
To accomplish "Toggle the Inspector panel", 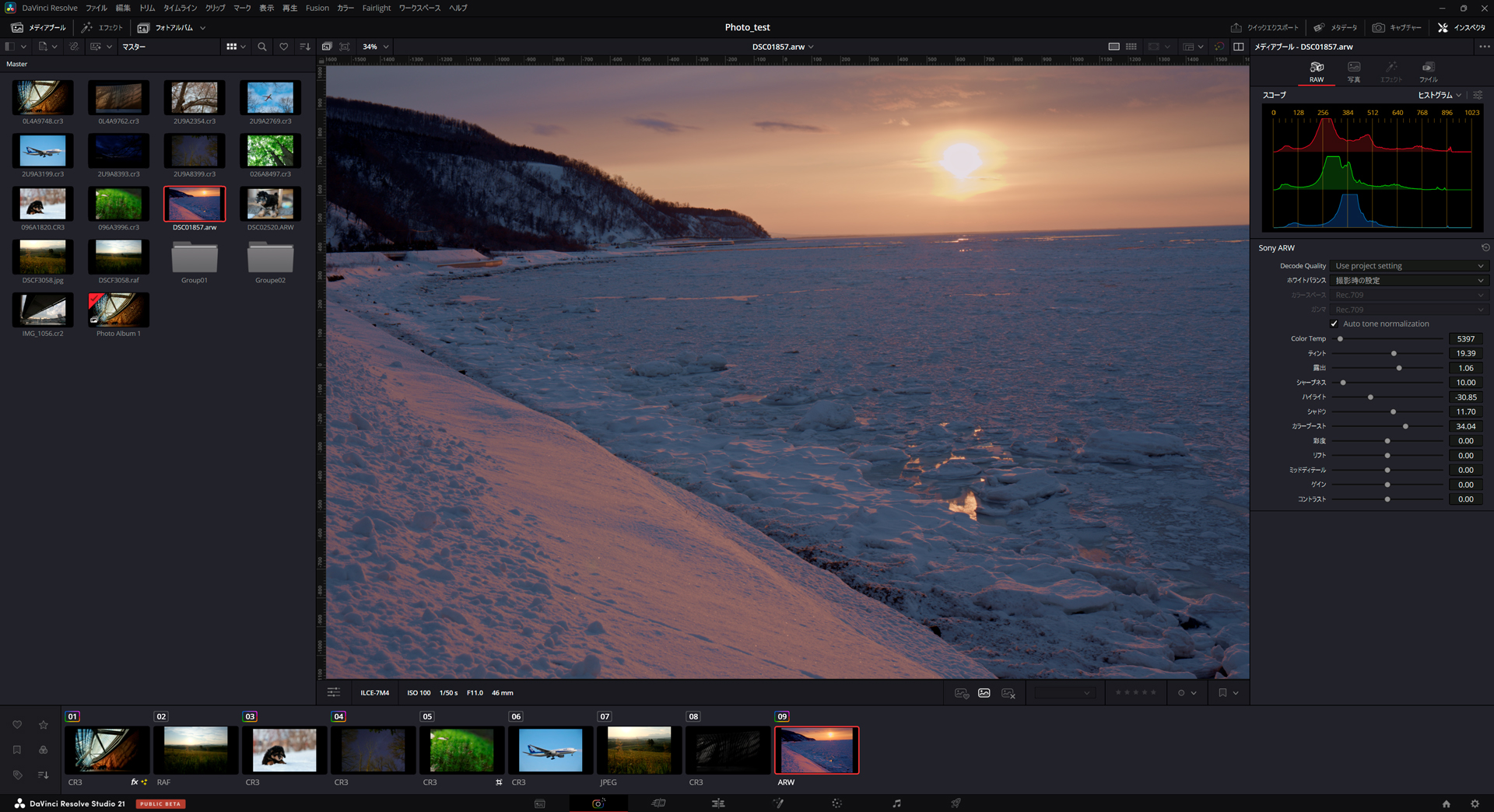I will coord(1462,27).
